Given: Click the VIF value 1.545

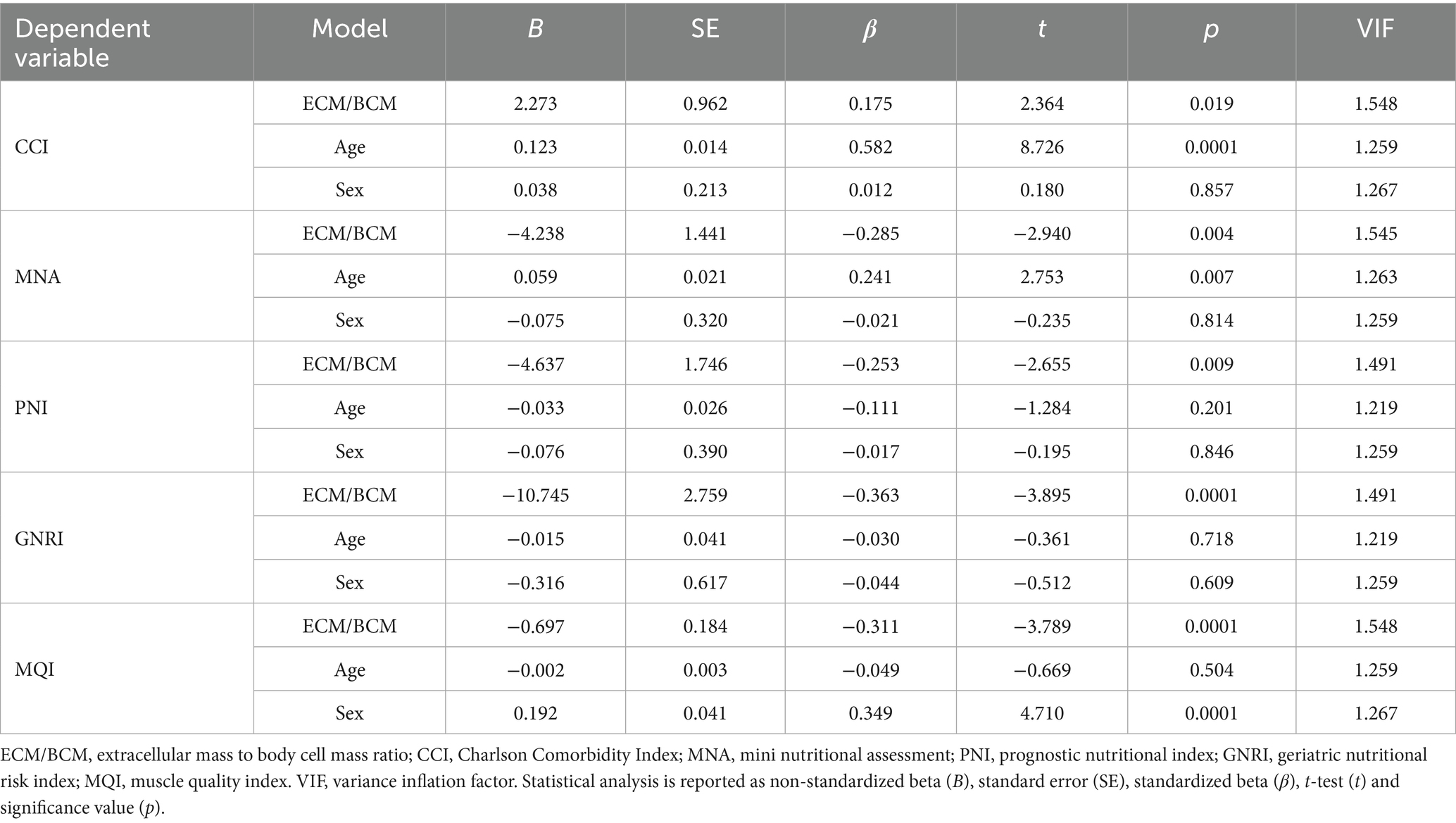Looking at the screenshot, I should [1375, 234].
